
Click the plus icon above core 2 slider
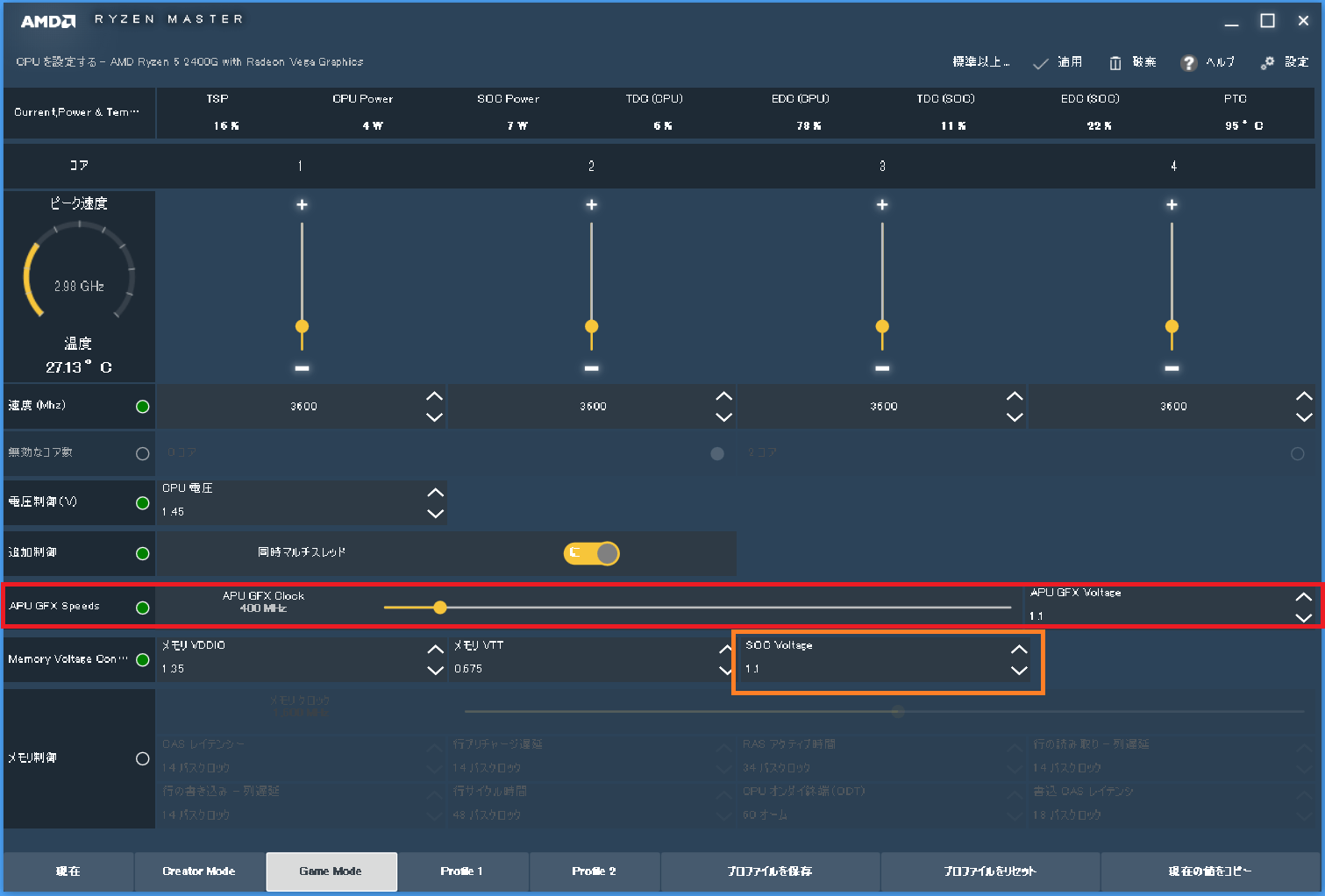(592, 204)
